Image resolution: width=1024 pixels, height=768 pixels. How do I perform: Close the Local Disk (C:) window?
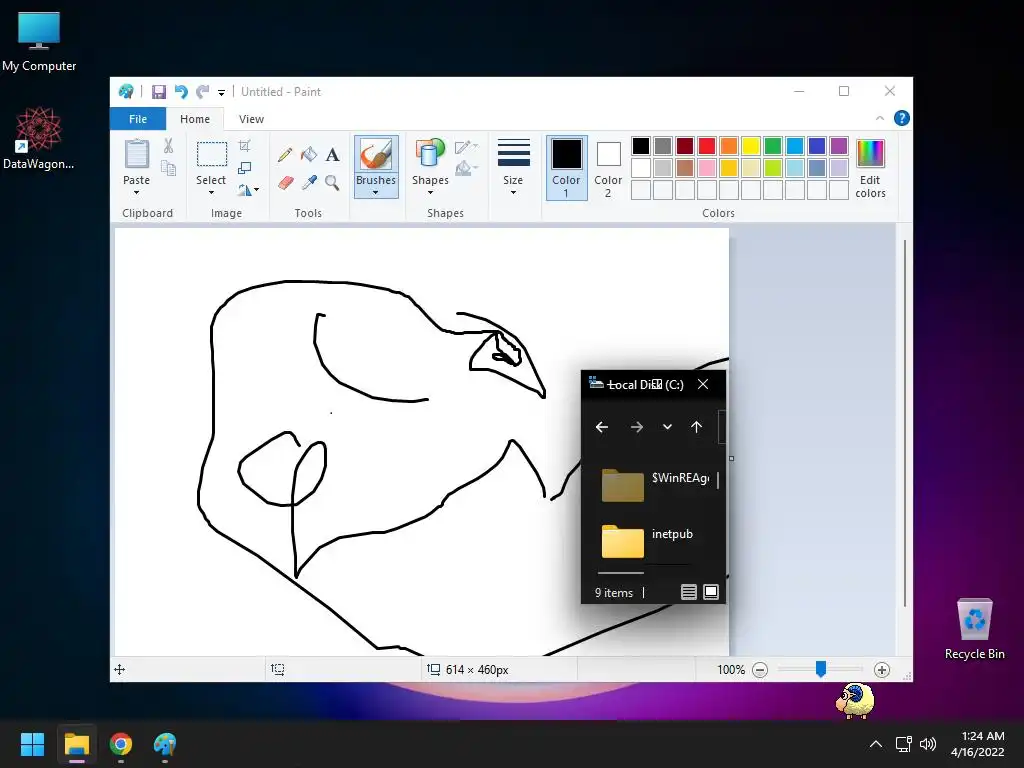tap(703, 384)
